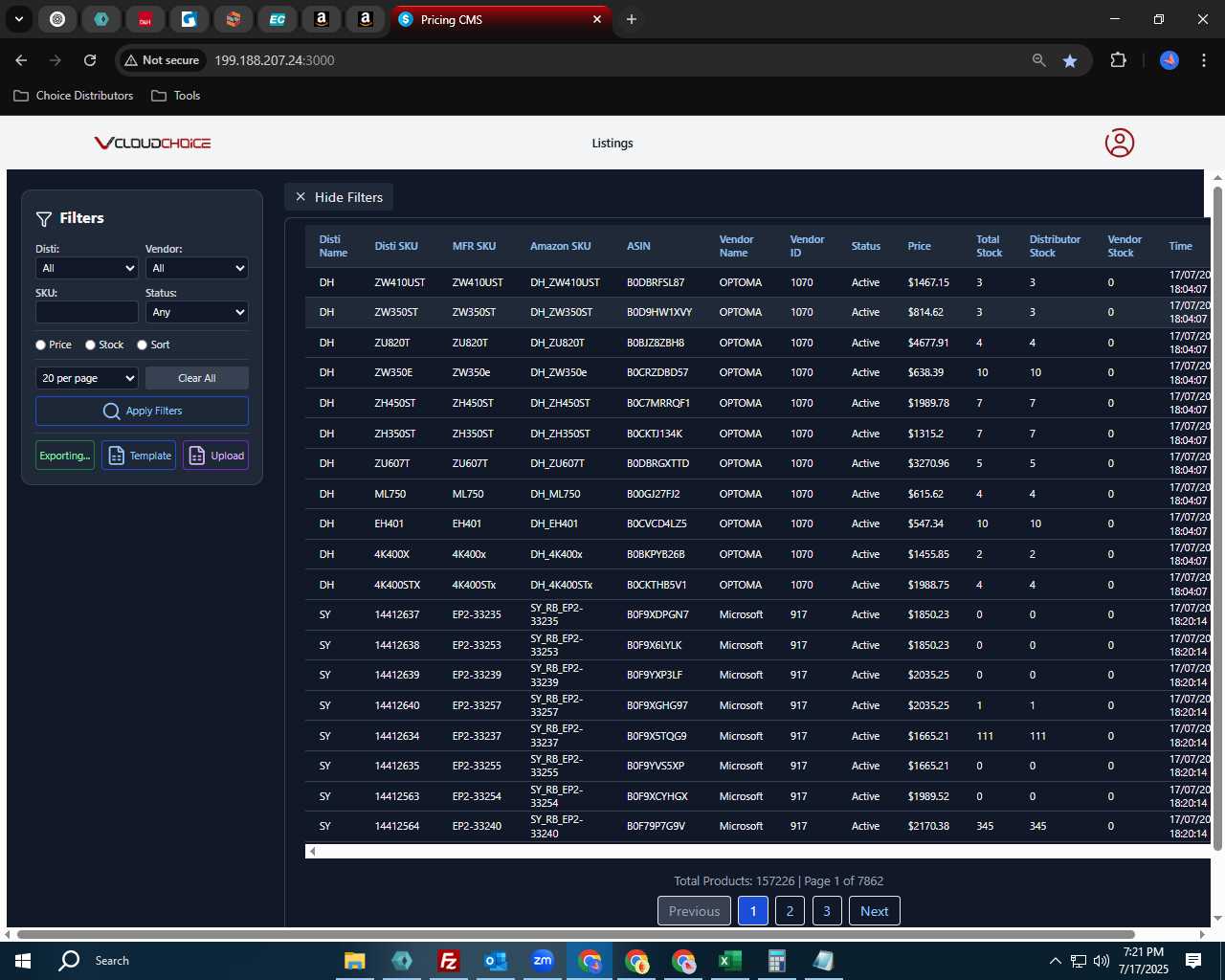The width and height of the screenshot is (1225, 980).
Task: Open the Tools bookmark folder
Action: click(x=176, y=96)
